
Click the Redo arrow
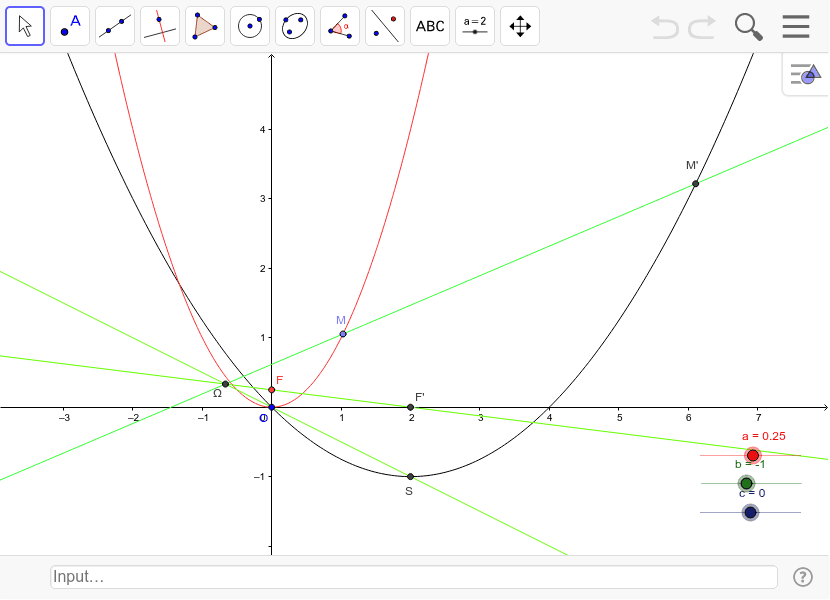tap(702, 26)
